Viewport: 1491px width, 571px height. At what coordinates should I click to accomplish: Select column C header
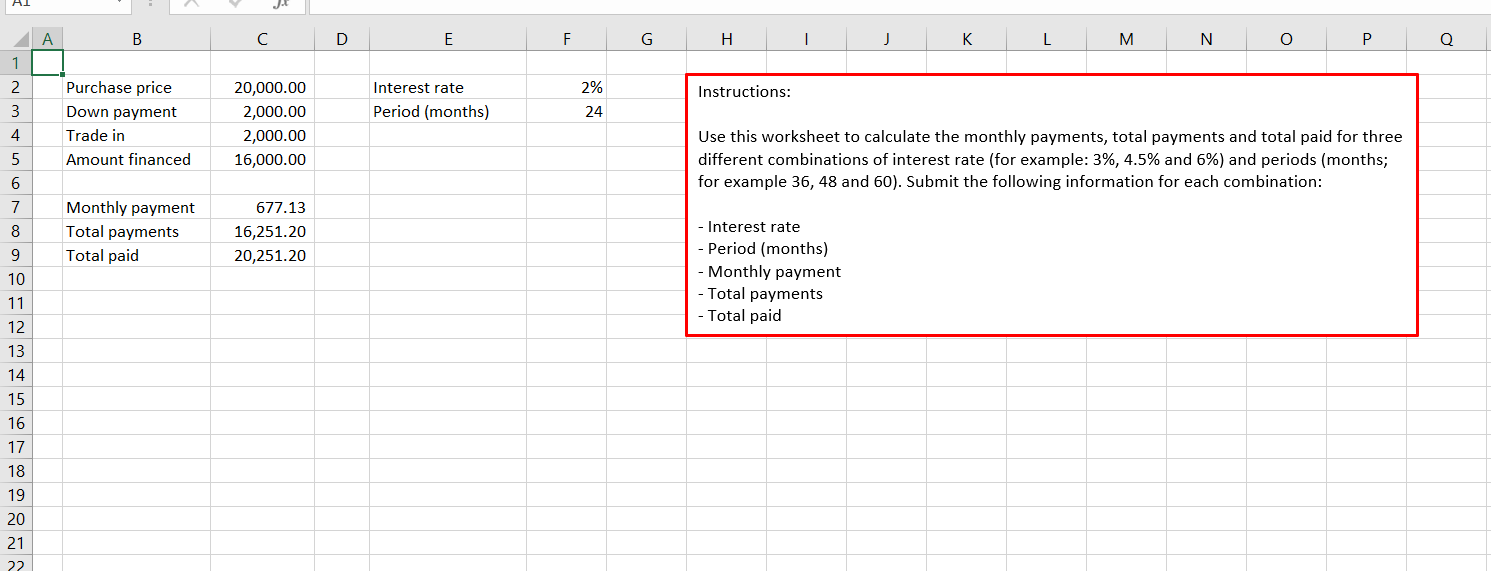click(x=262, y=40)
